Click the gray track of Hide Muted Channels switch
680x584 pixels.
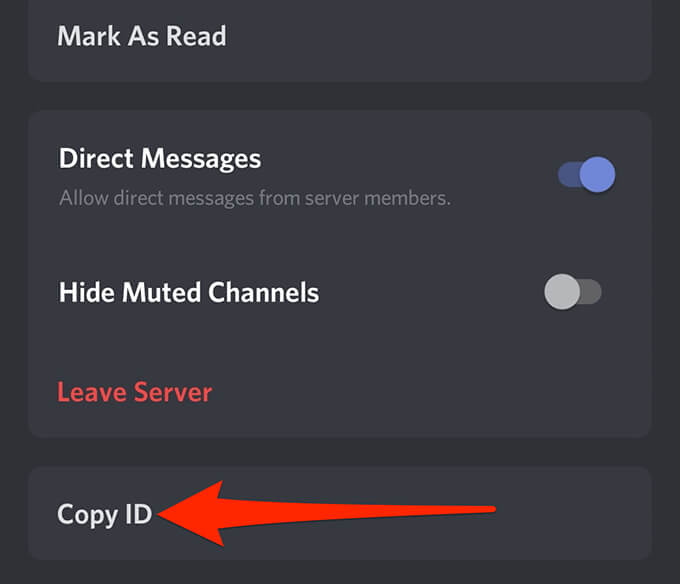[x=591, y=292]
